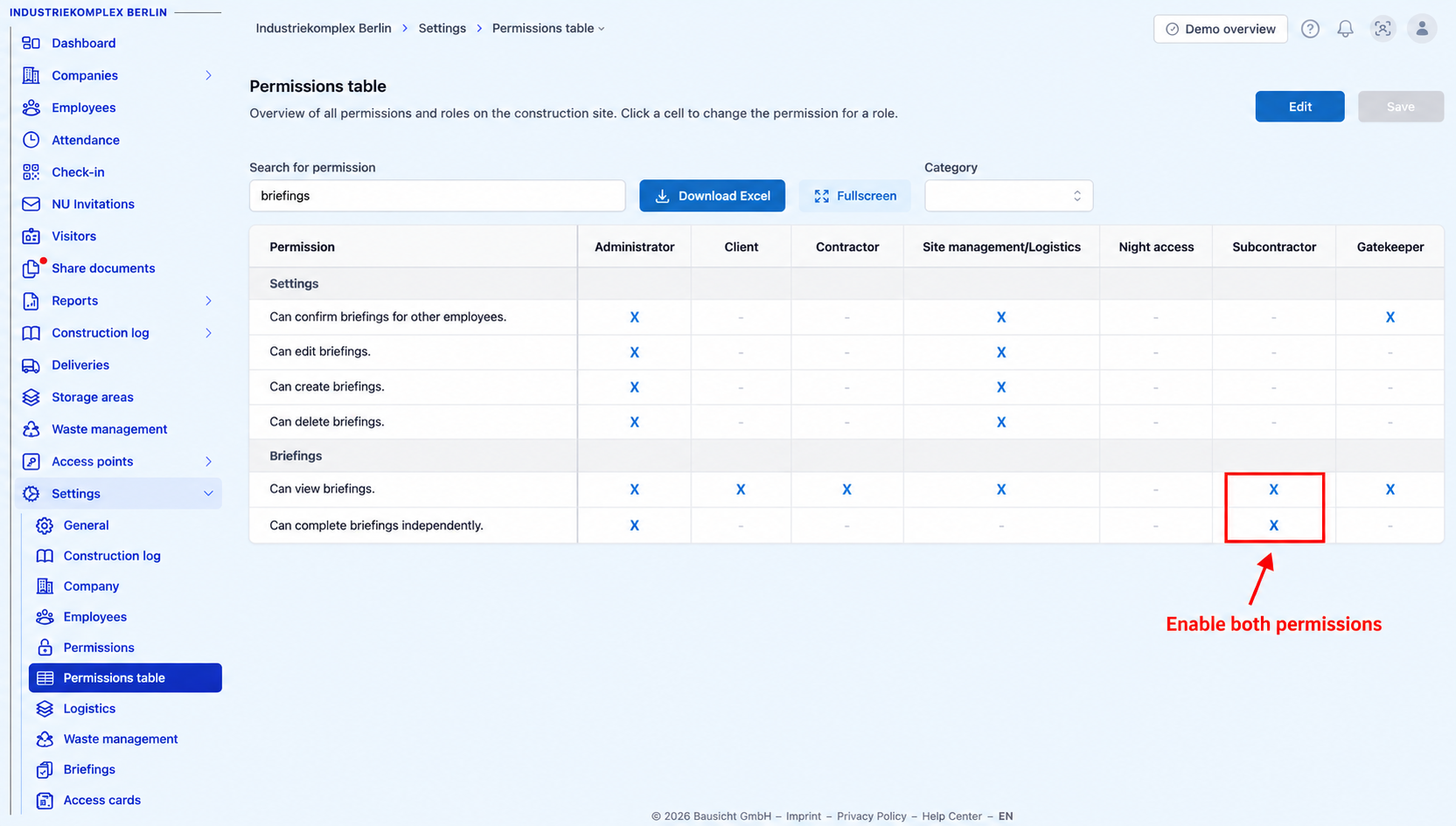The height and width of the screenshot is (826, 1456).
Task: Go to Attendance page
Action: [86, 140]
